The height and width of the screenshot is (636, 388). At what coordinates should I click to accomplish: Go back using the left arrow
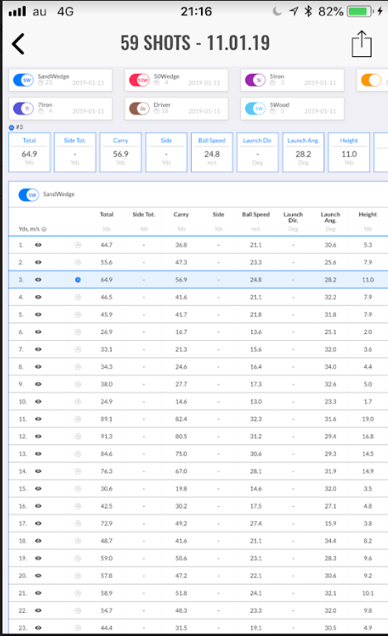[18, 44]
